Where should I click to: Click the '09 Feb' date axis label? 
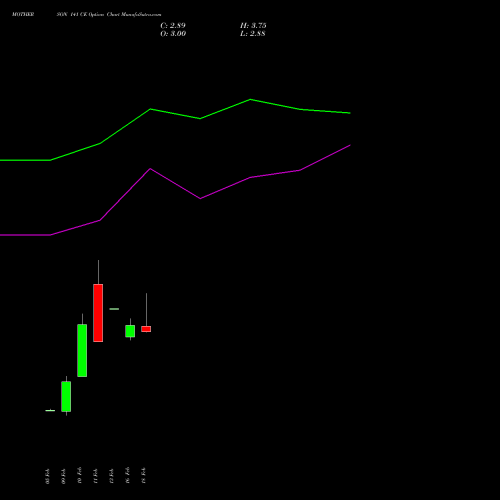pyautogui.click(x=63, y=476)
